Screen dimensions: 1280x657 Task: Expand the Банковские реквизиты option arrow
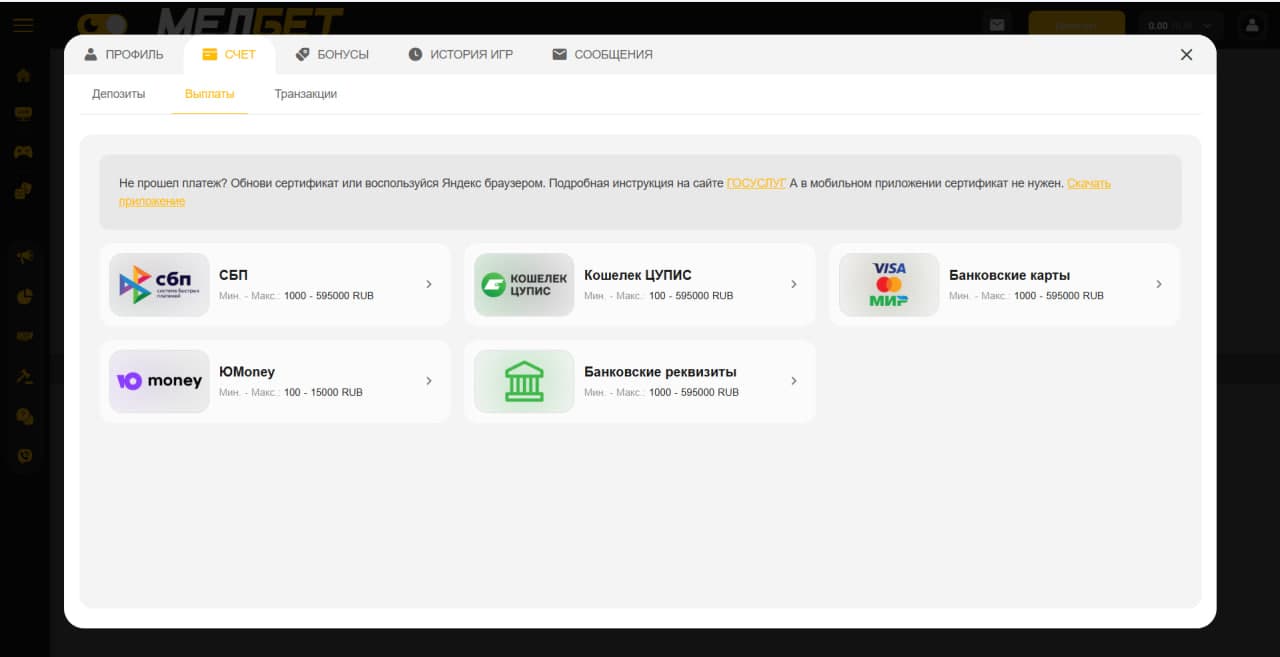pos(794,381)
